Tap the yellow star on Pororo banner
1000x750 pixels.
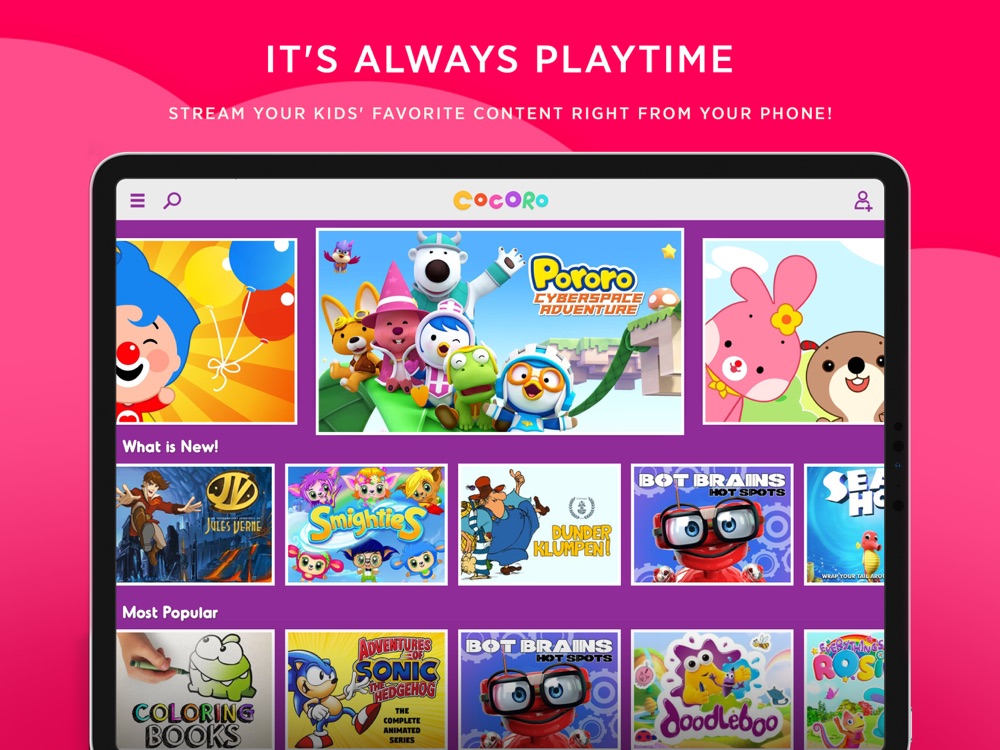click(x=668, y=251)
